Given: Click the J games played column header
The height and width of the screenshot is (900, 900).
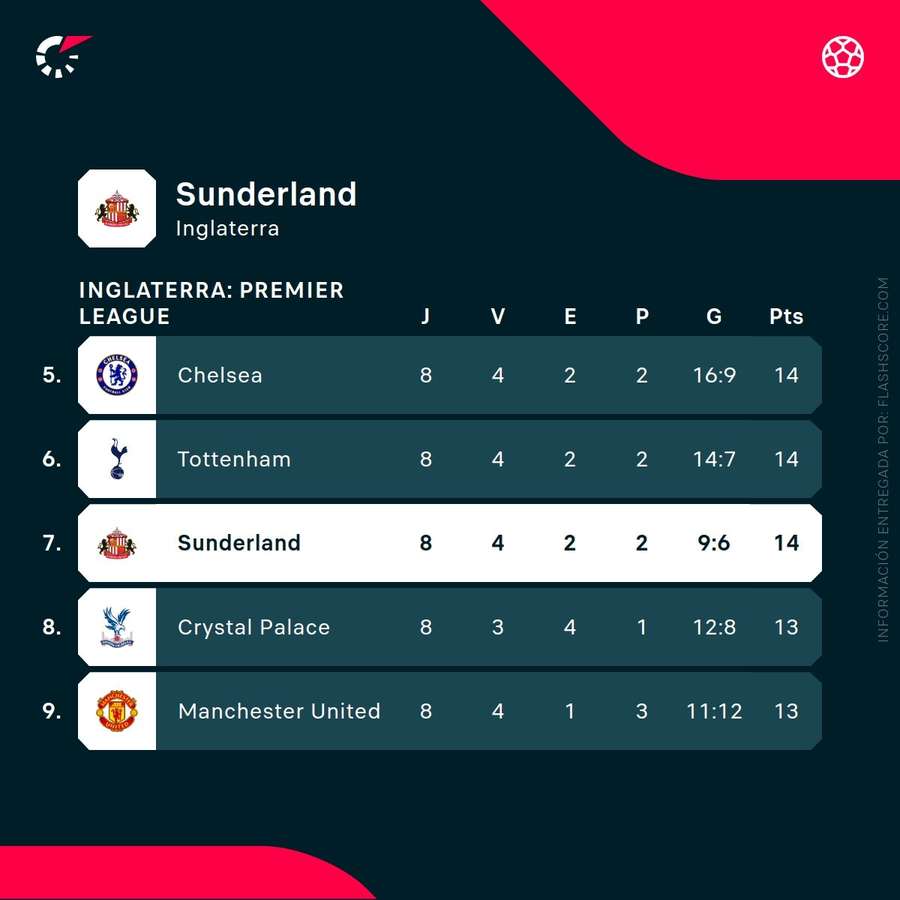Looking at the screenshot, I should 426,317.
